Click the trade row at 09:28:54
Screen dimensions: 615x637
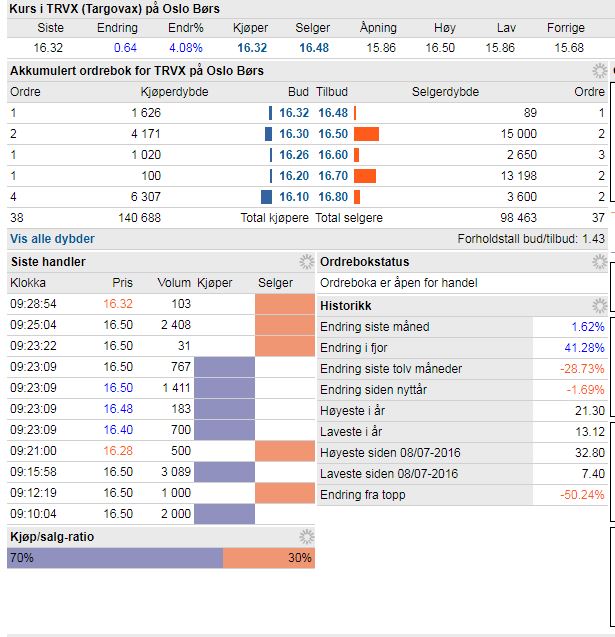[x=161, y=304]
